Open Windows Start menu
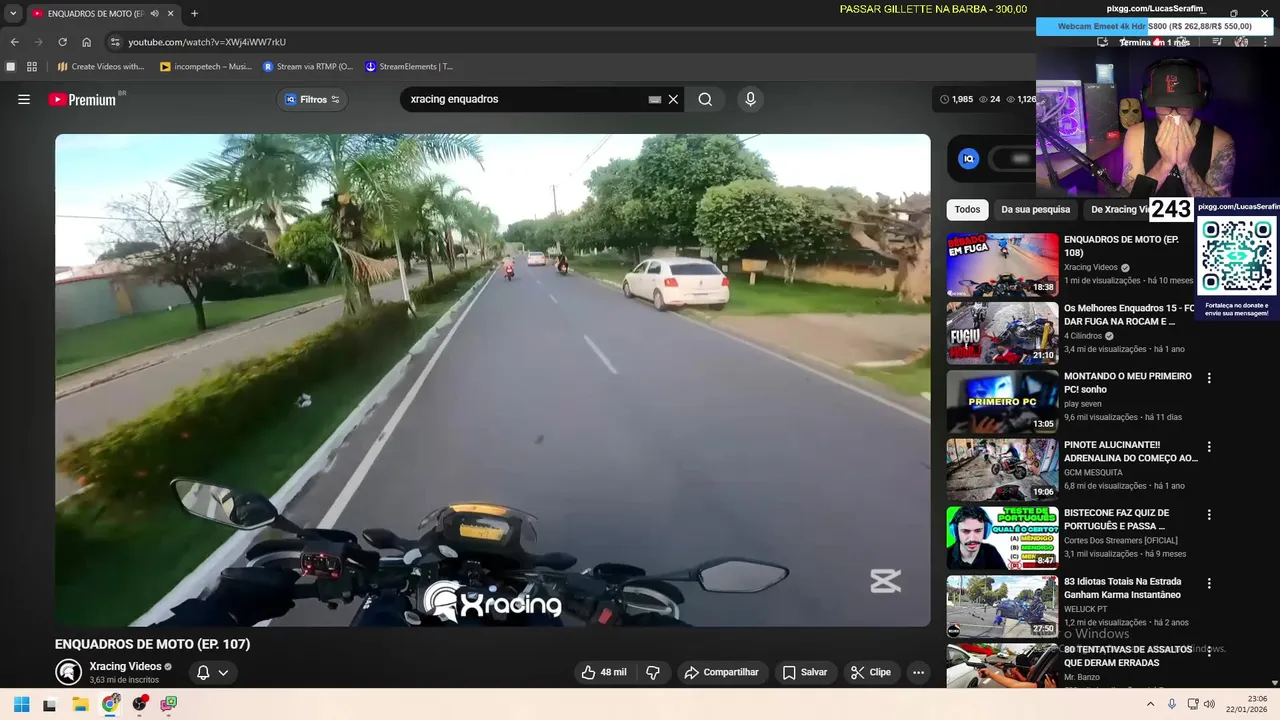This screenshot has height=720, width=1280. click(21, 704)
